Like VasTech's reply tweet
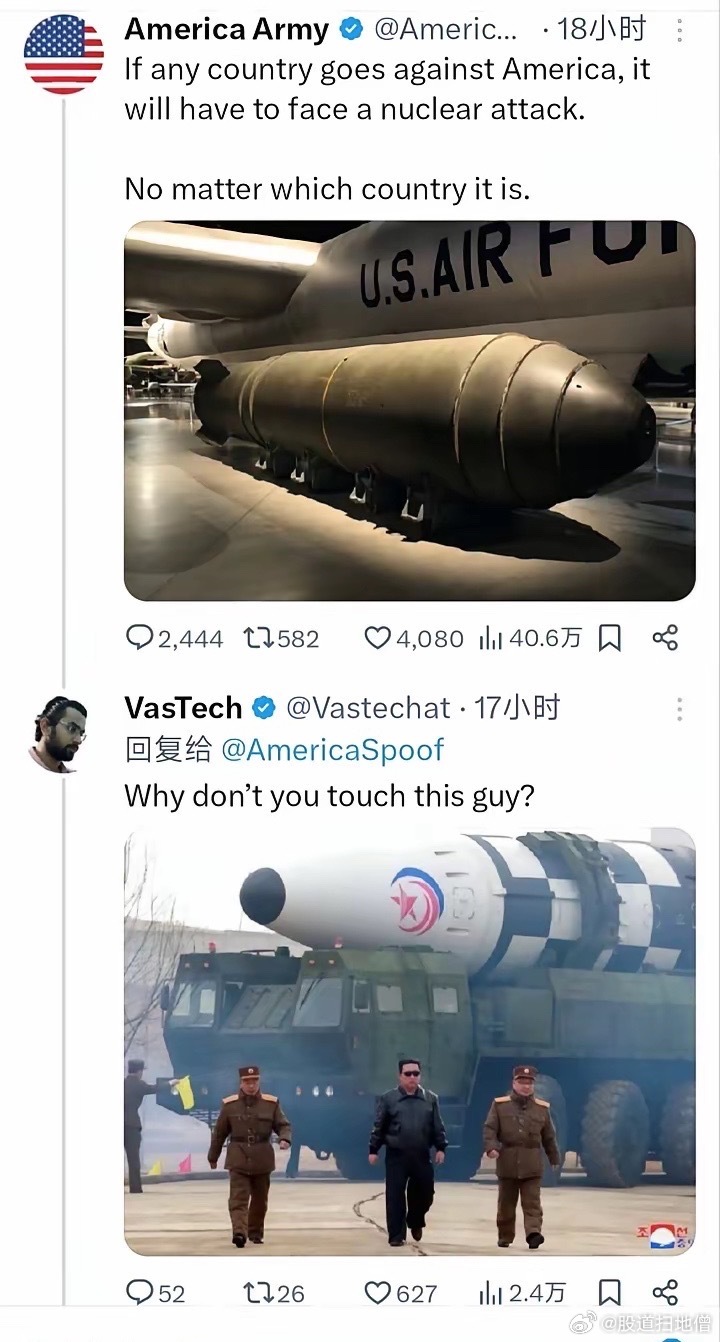The width and height of the screenshot is (720, 1342). point(377,1292)
